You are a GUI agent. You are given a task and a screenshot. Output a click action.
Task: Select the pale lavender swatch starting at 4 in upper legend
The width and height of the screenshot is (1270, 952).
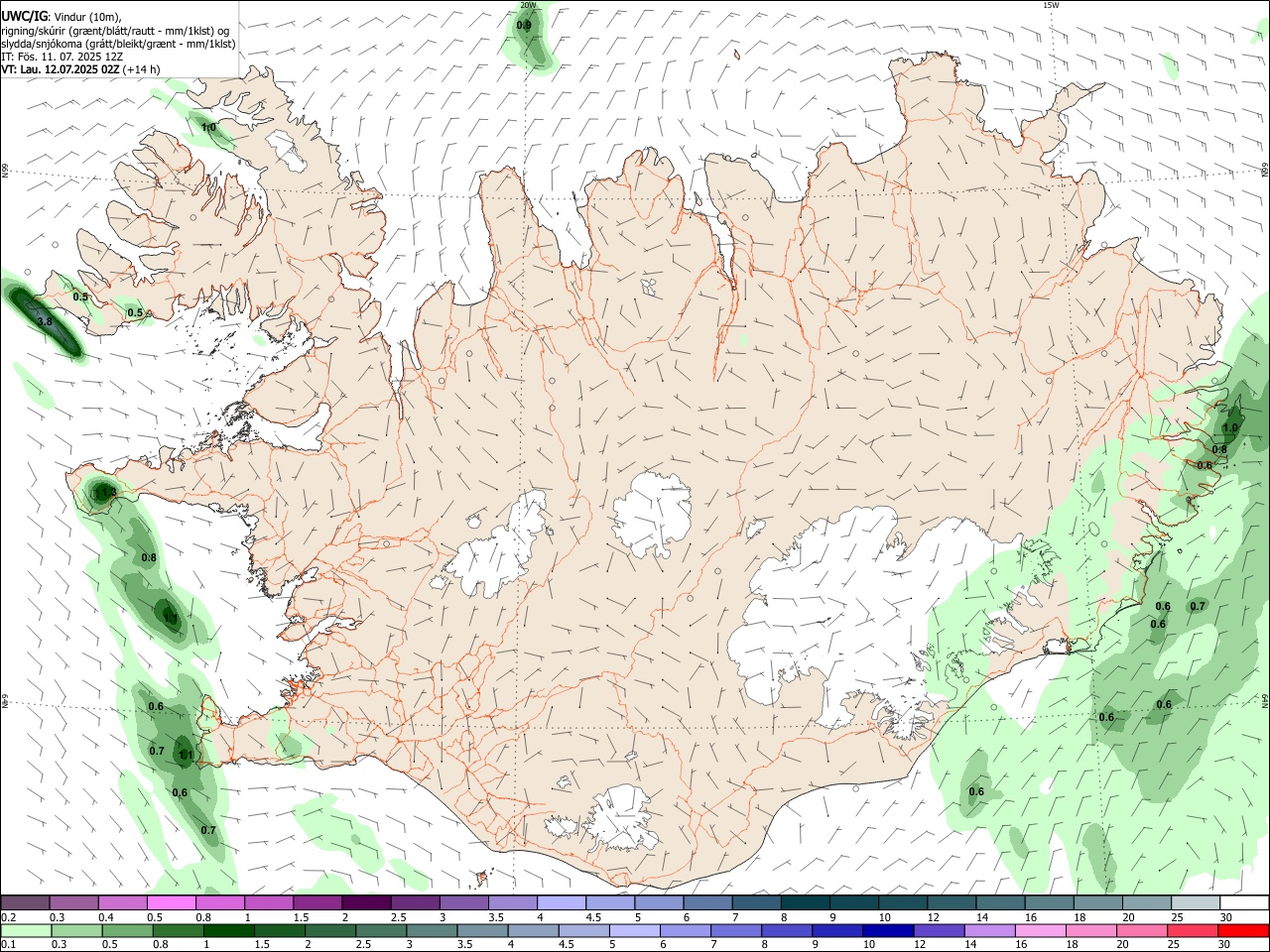pos(562,902)
